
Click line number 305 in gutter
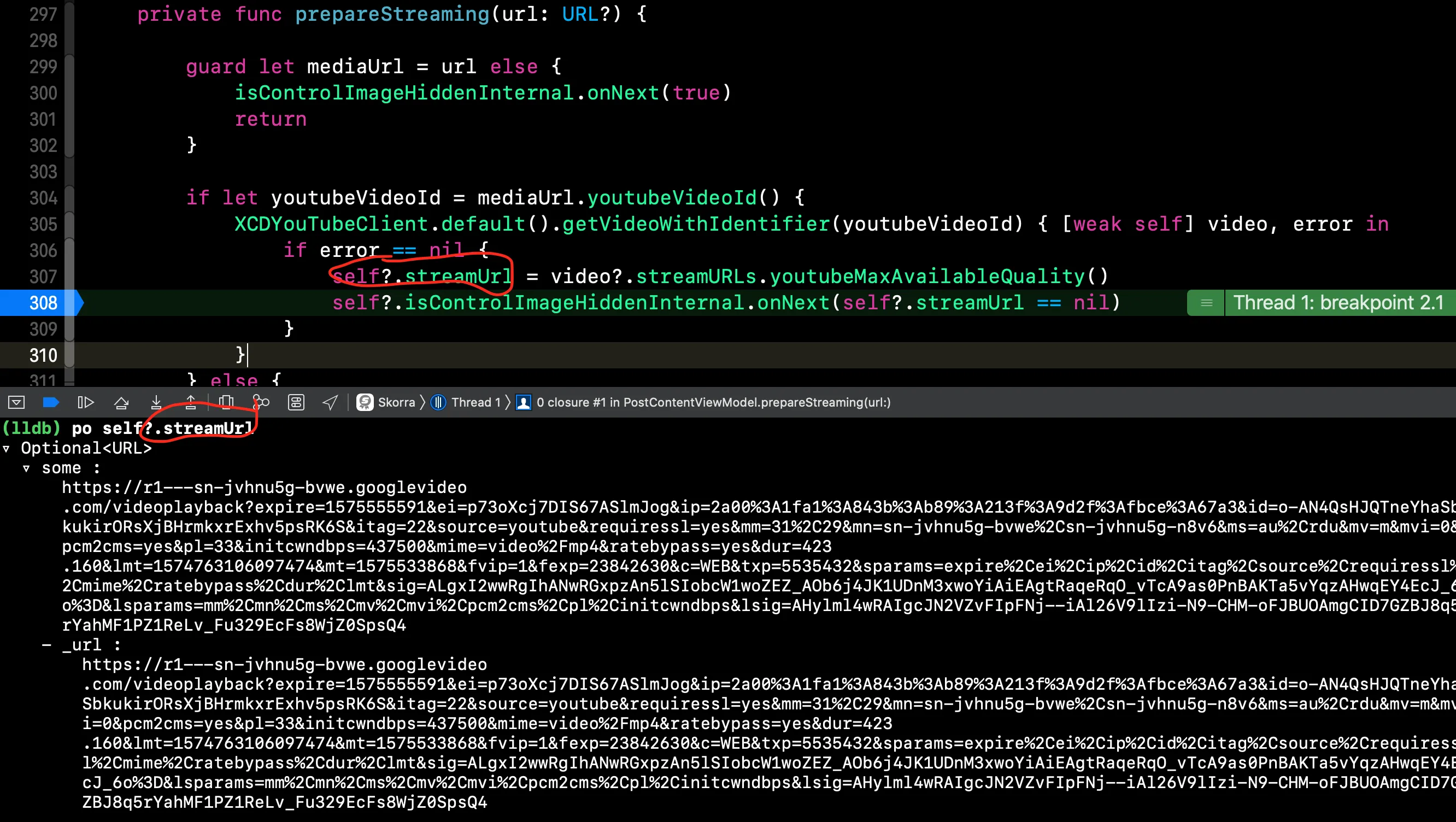point(43,225)
